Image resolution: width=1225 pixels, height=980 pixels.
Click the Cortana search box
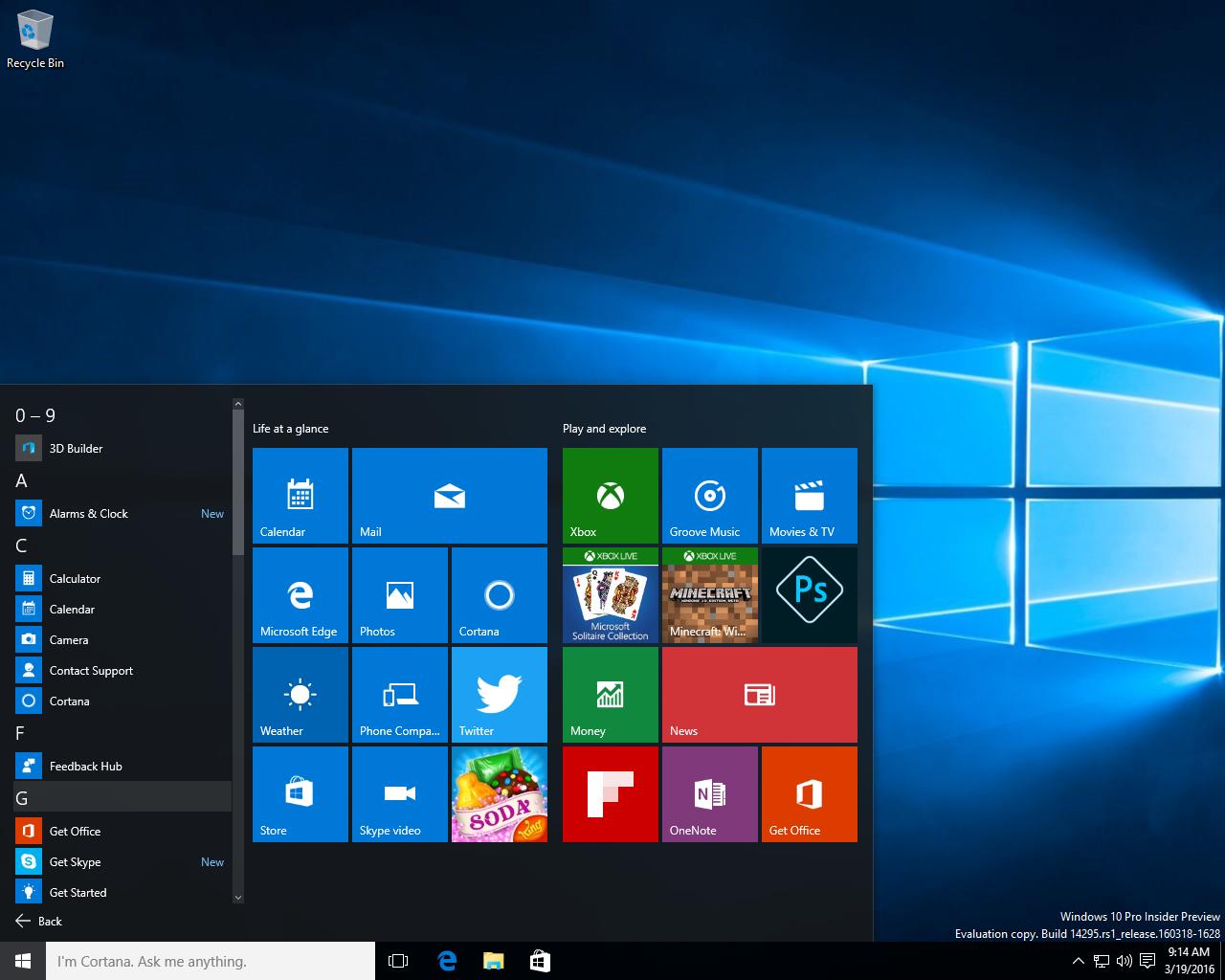click(x=211, y=961)
